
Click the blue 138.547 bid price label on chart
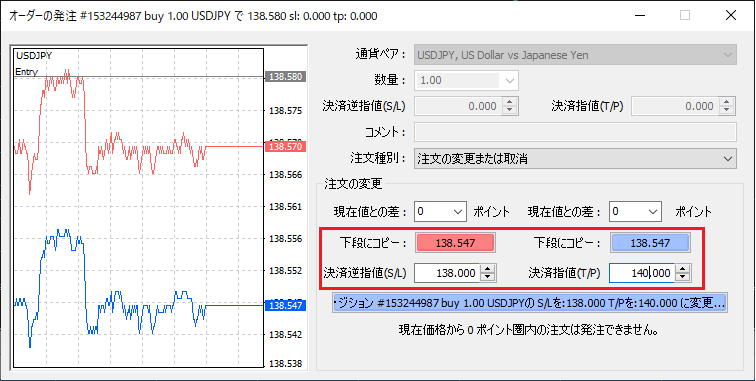(x=285, y=305)
